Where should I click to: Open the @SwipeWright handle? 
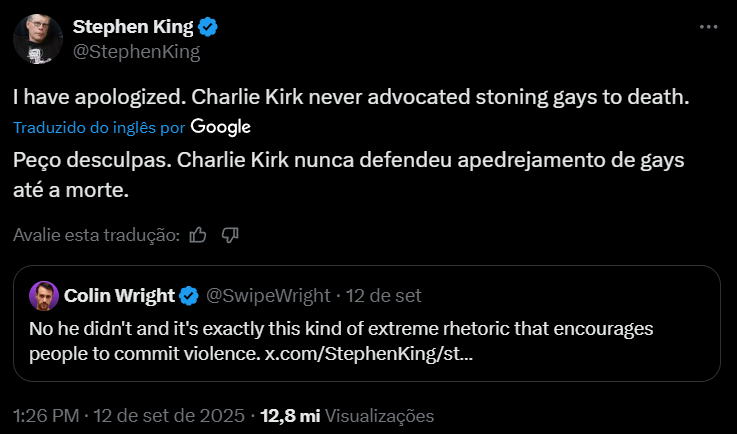[x=266, y=295]
